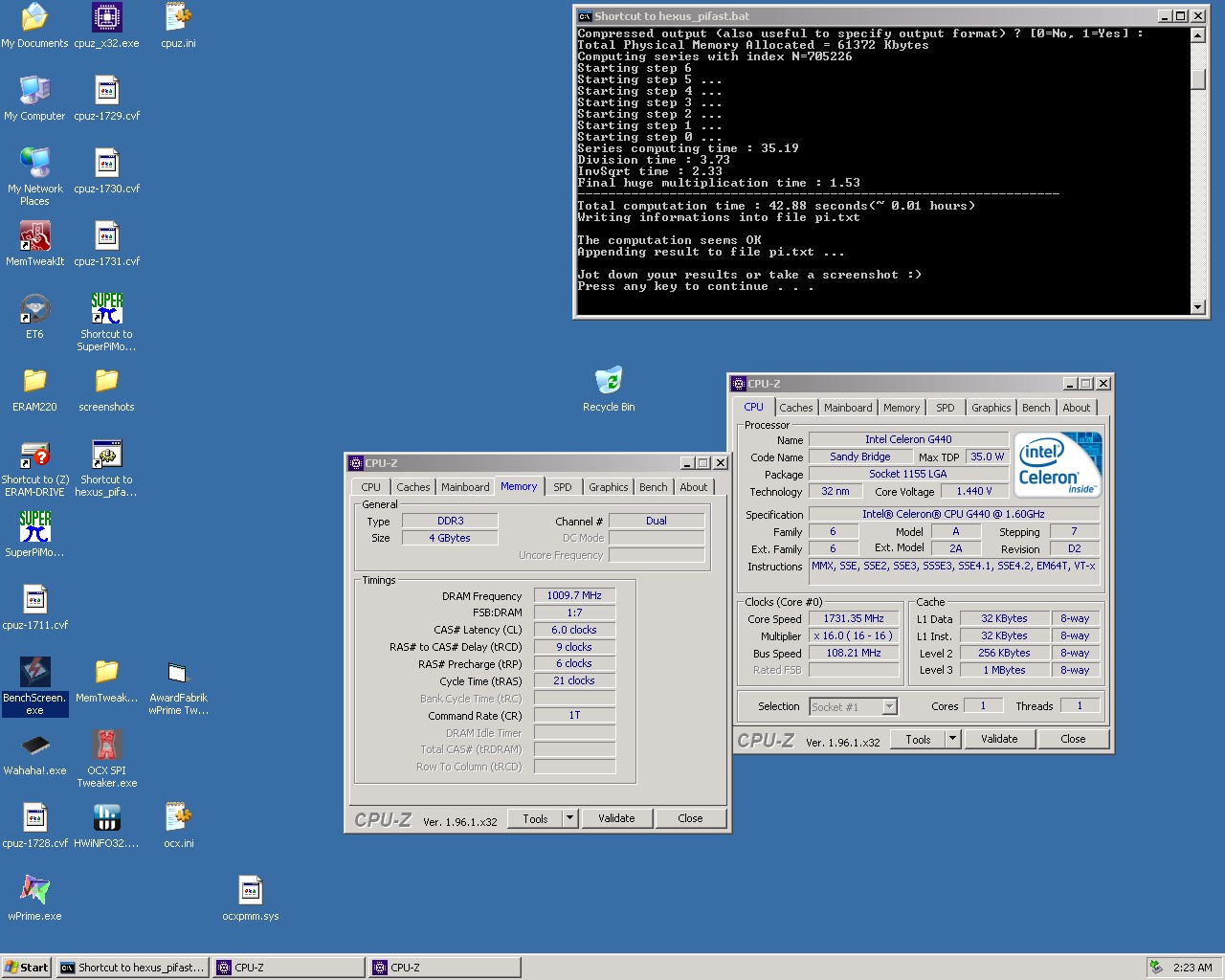
Task: Switch to SPD tab in the Memory CPU-Z window
Action: coord(563,487)
